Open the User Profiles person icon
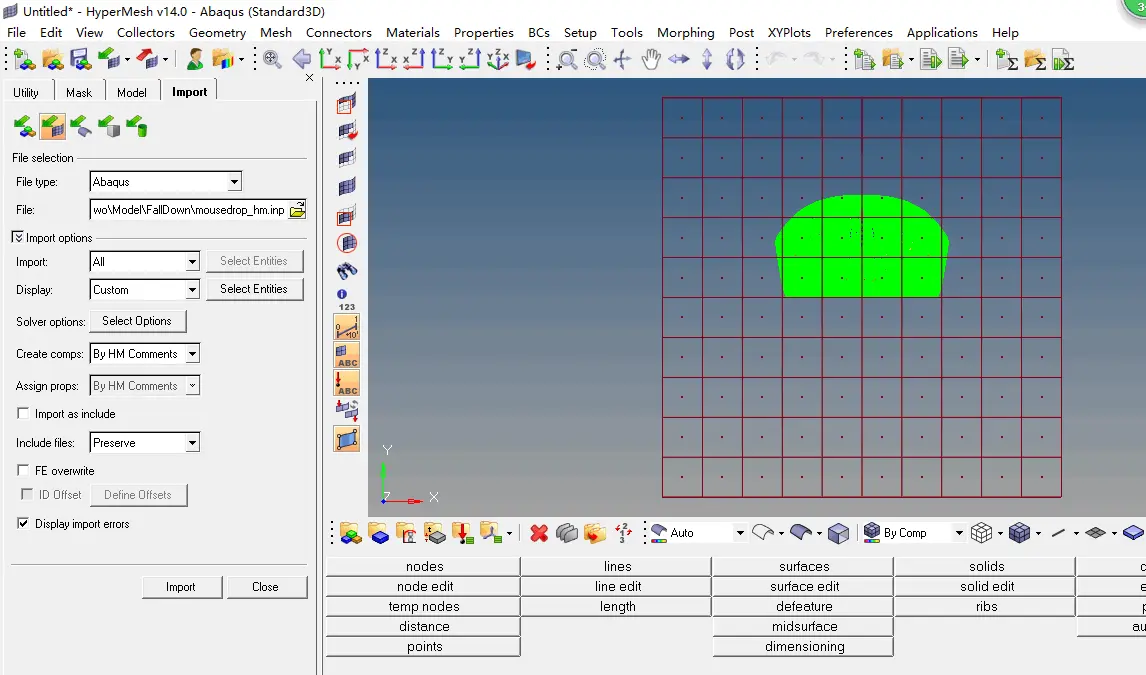Screen dimensions: 1146x675 click(x=194, y=59)
